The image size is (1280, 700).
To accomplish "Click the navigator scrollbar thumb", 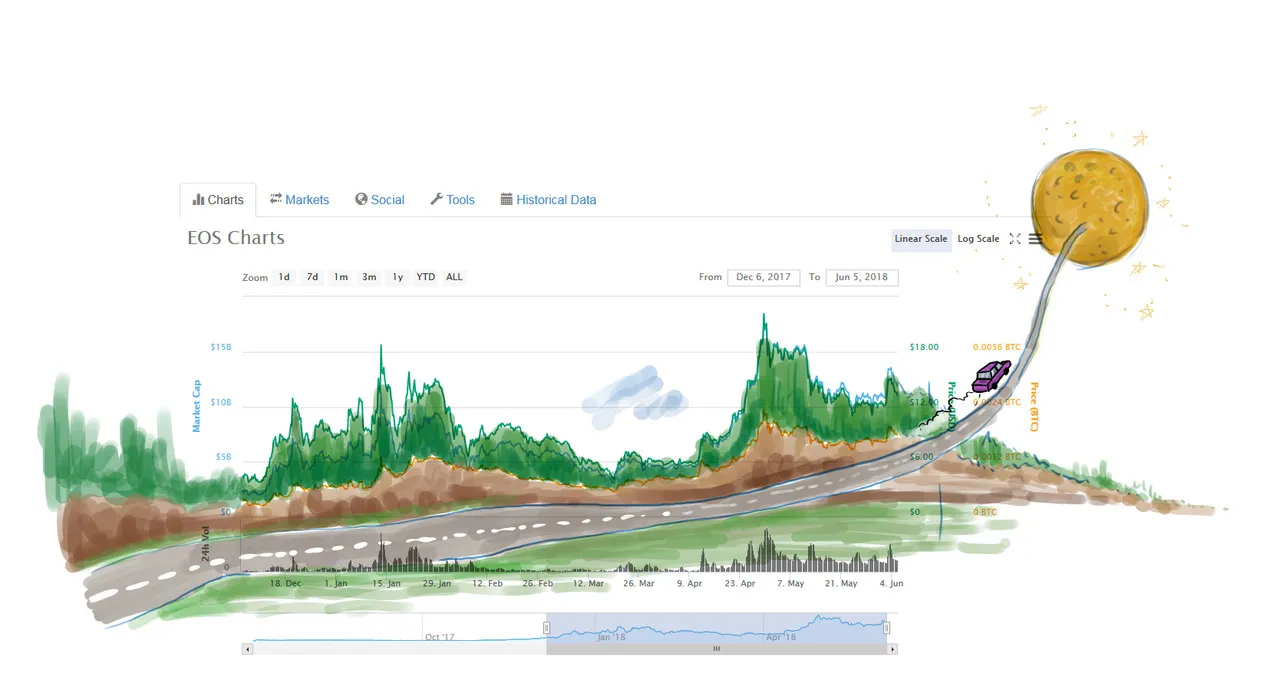I will [x=717, y=649].
